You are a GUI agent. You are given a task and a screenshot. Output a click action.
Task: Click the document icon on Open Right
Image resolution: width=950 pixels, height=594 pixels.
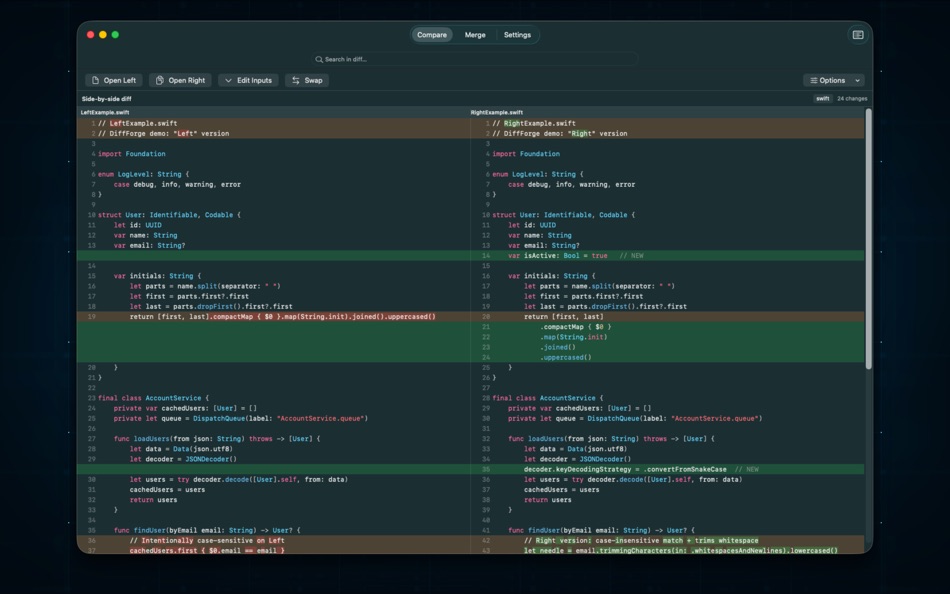[159, 80]
